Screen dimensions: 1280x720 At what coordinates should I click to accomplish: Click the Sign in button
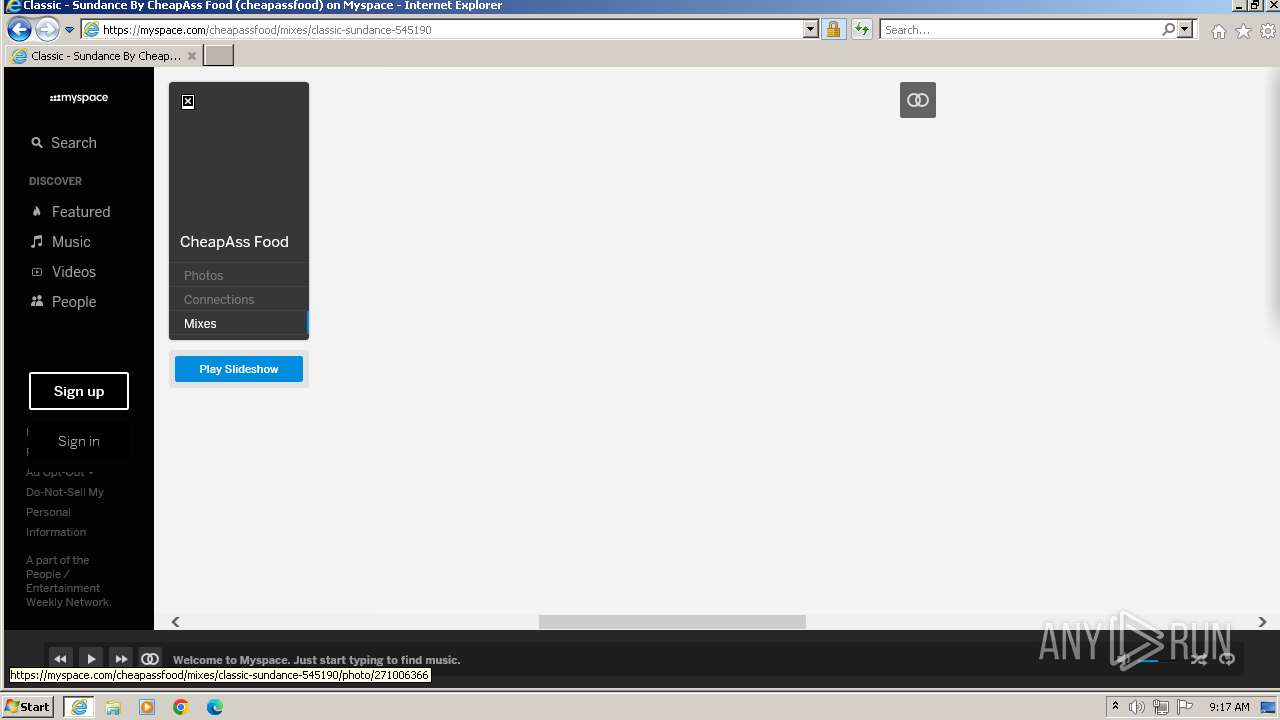[79, 441]
